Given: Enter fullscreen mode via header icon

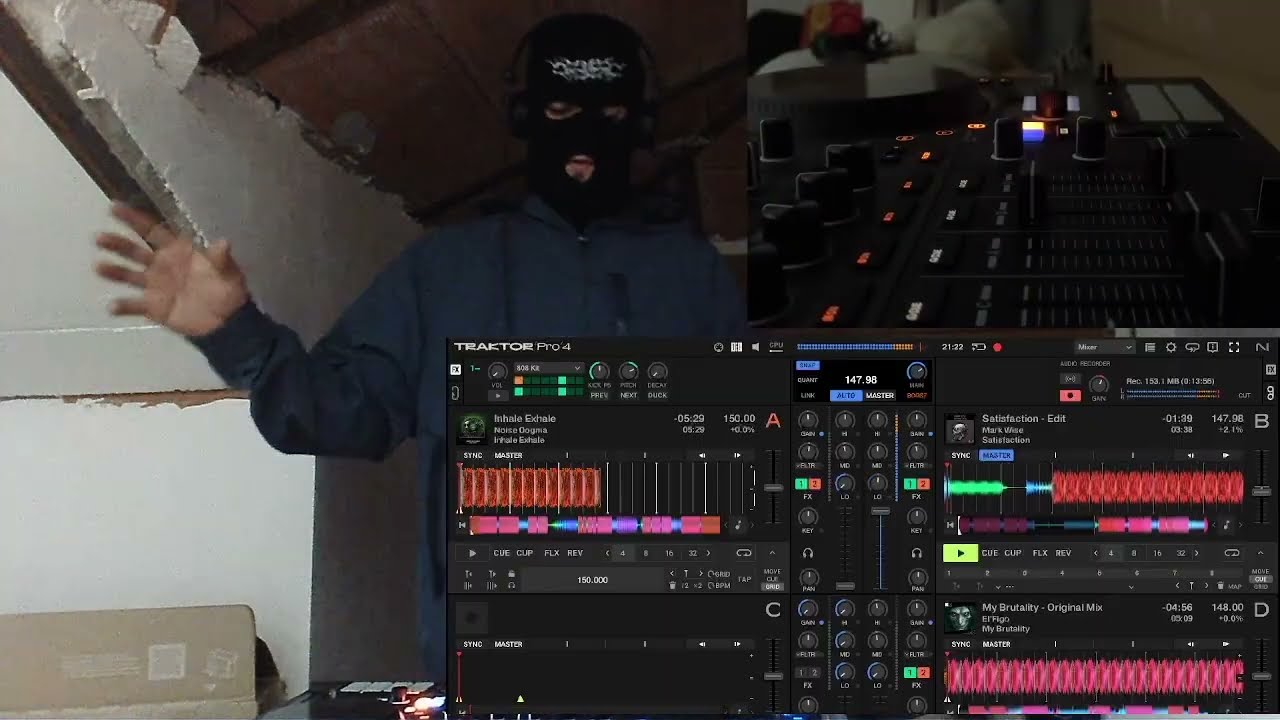Looking at the screenshot, I should click(1234, 347).
